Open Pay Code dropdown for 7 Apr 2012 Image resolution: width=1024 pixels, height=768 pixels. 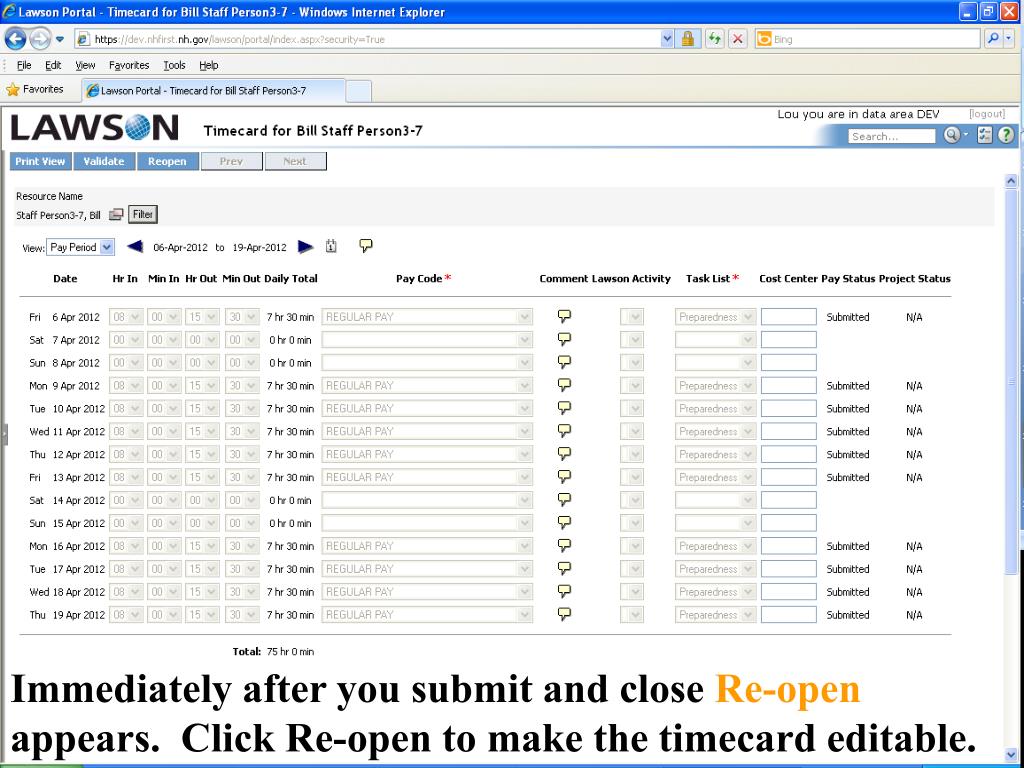pyautogui.click(x=426, y=340)
